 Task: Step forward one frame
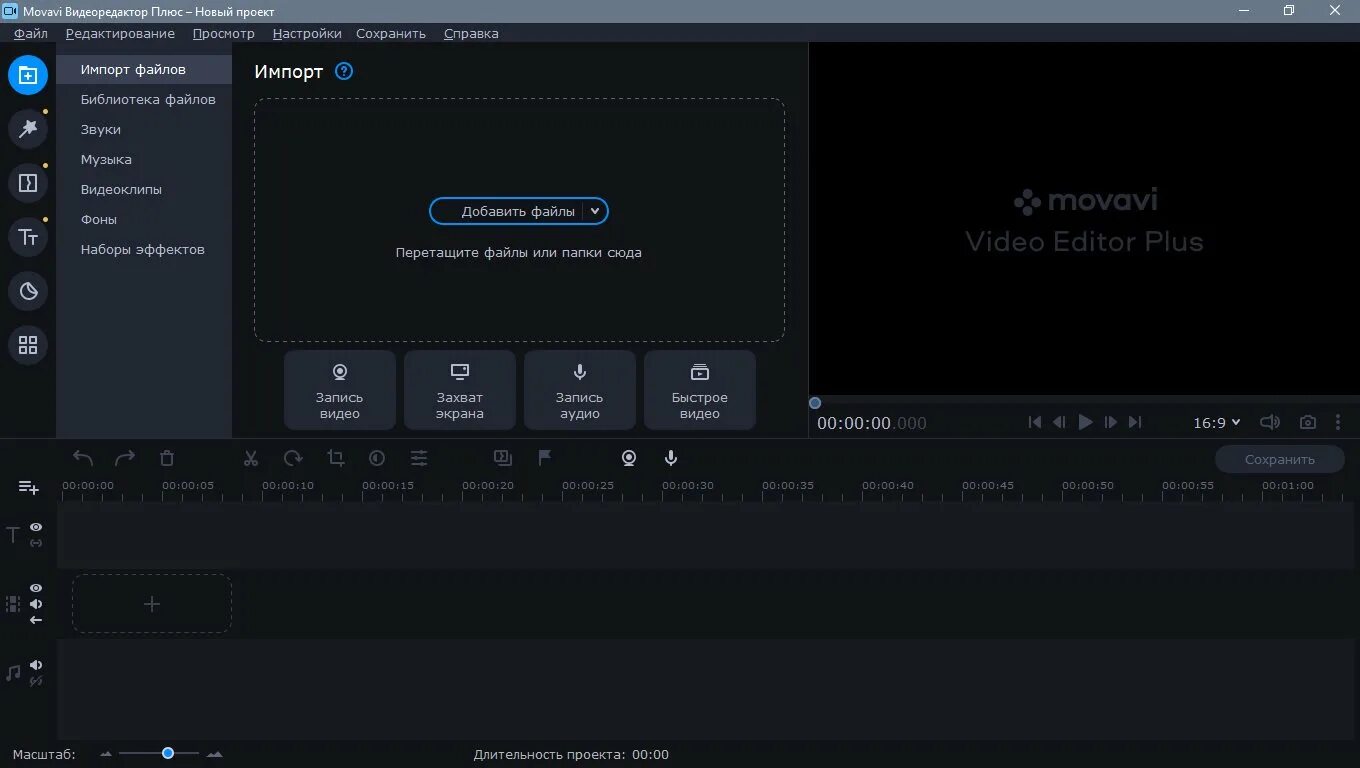[1110, 422]
